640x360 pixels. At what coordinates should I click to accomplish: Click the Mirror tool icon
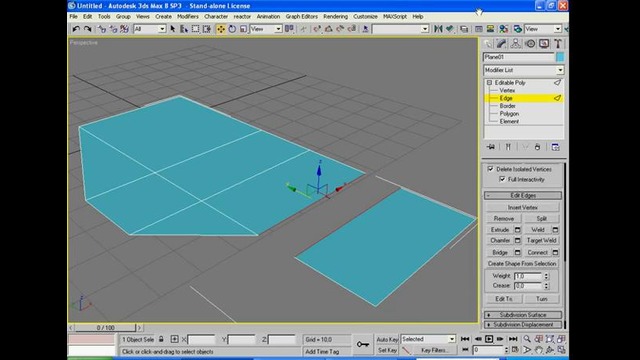tap(438, 29)
